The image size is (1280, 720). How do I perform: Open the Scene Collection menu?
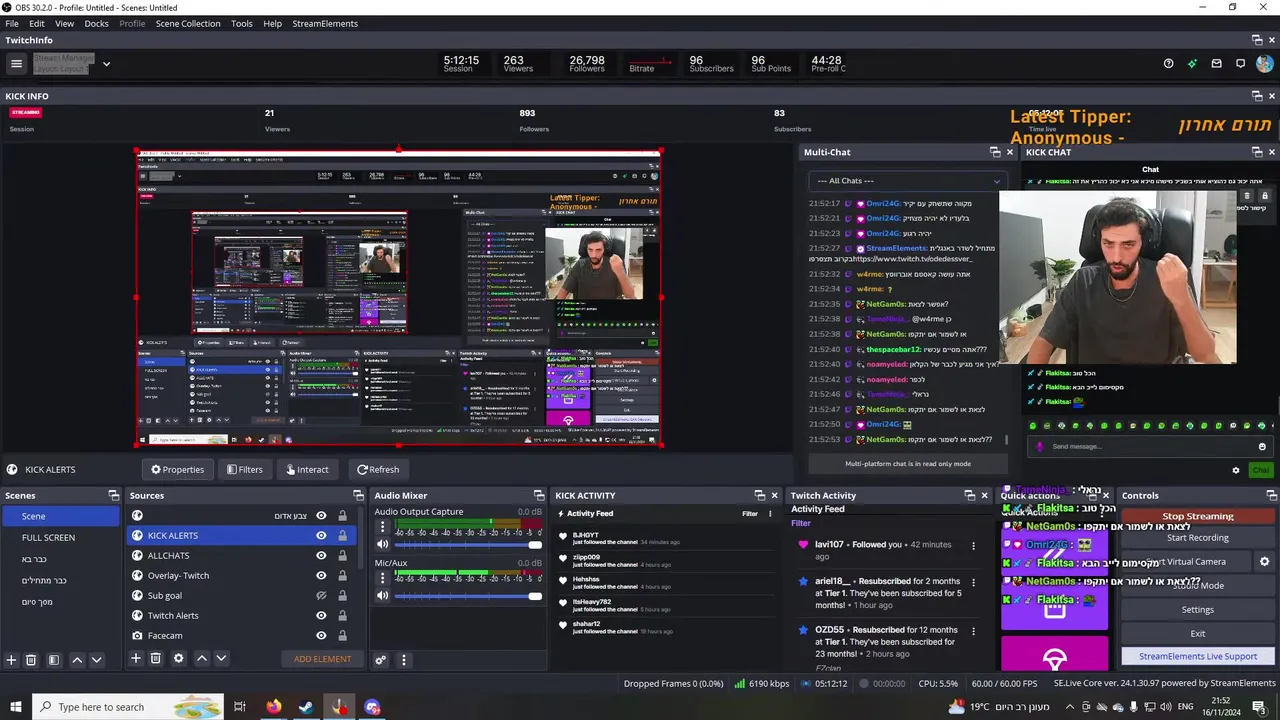[x=188, y=23]
